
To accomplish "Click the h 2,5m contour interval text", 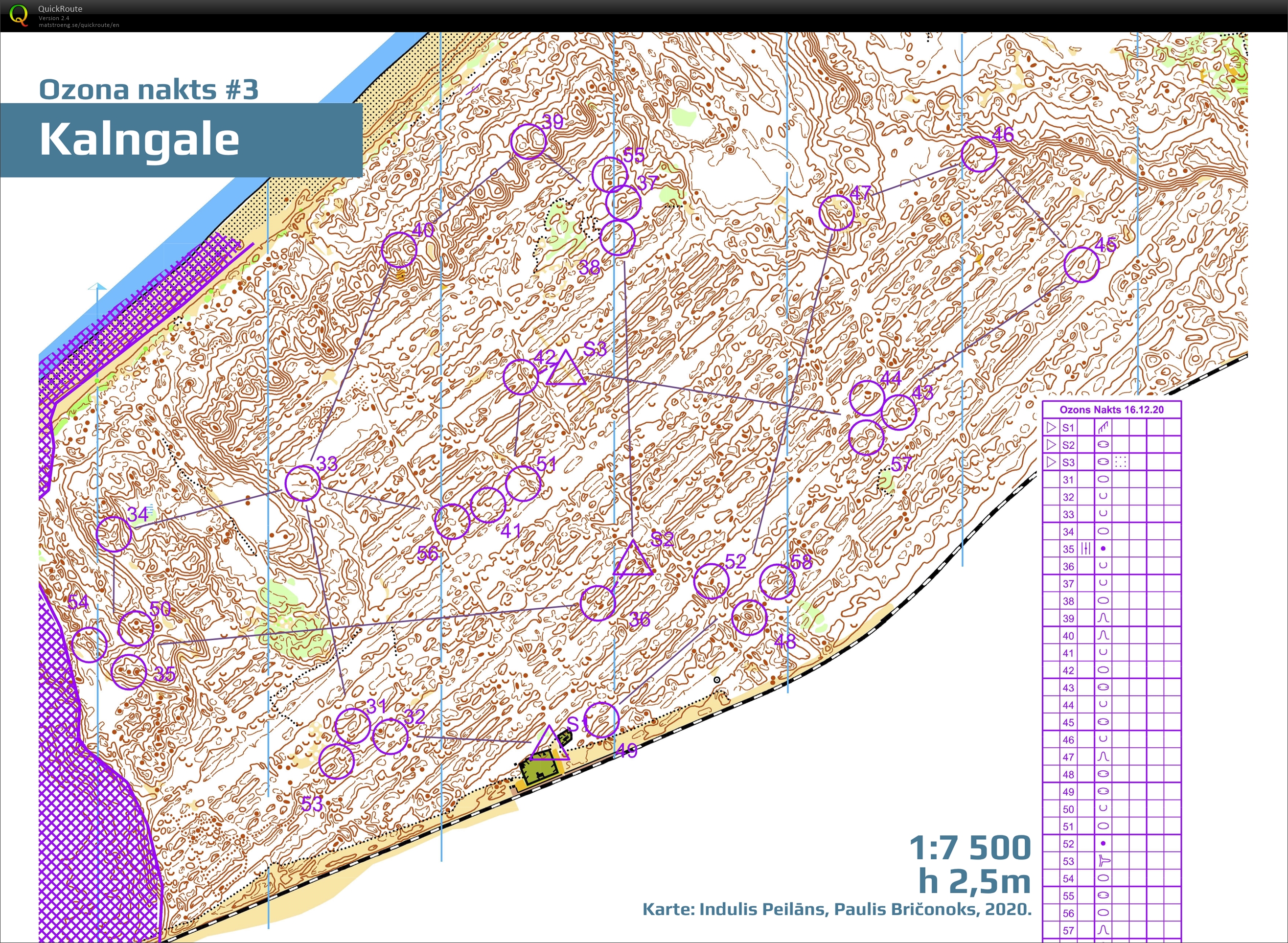I will tap(975, 881).
